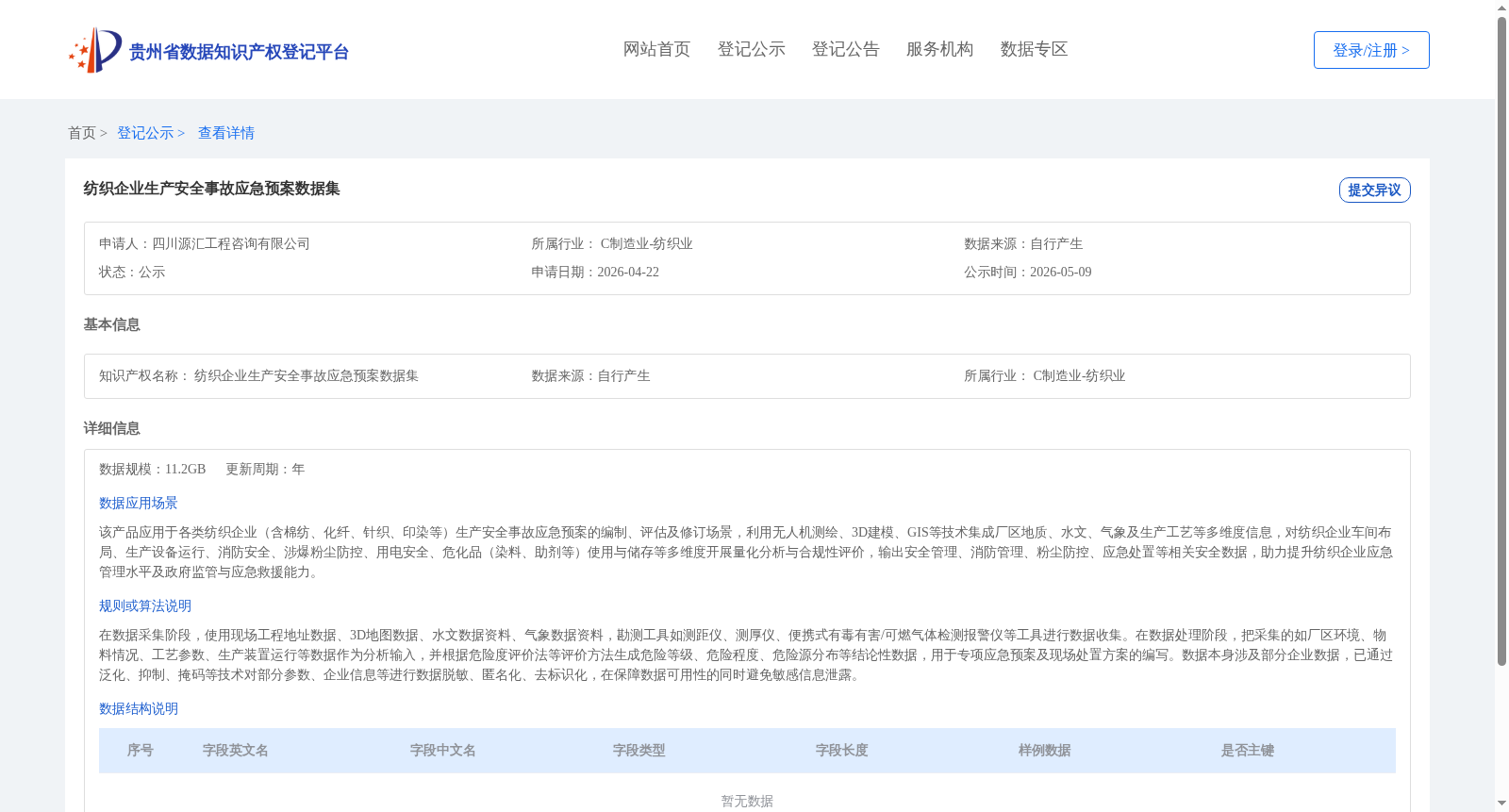Screen dimensions: 1509x812
Task: Click 规则或算法说明 heading
Action: click(x=145, y=605)
